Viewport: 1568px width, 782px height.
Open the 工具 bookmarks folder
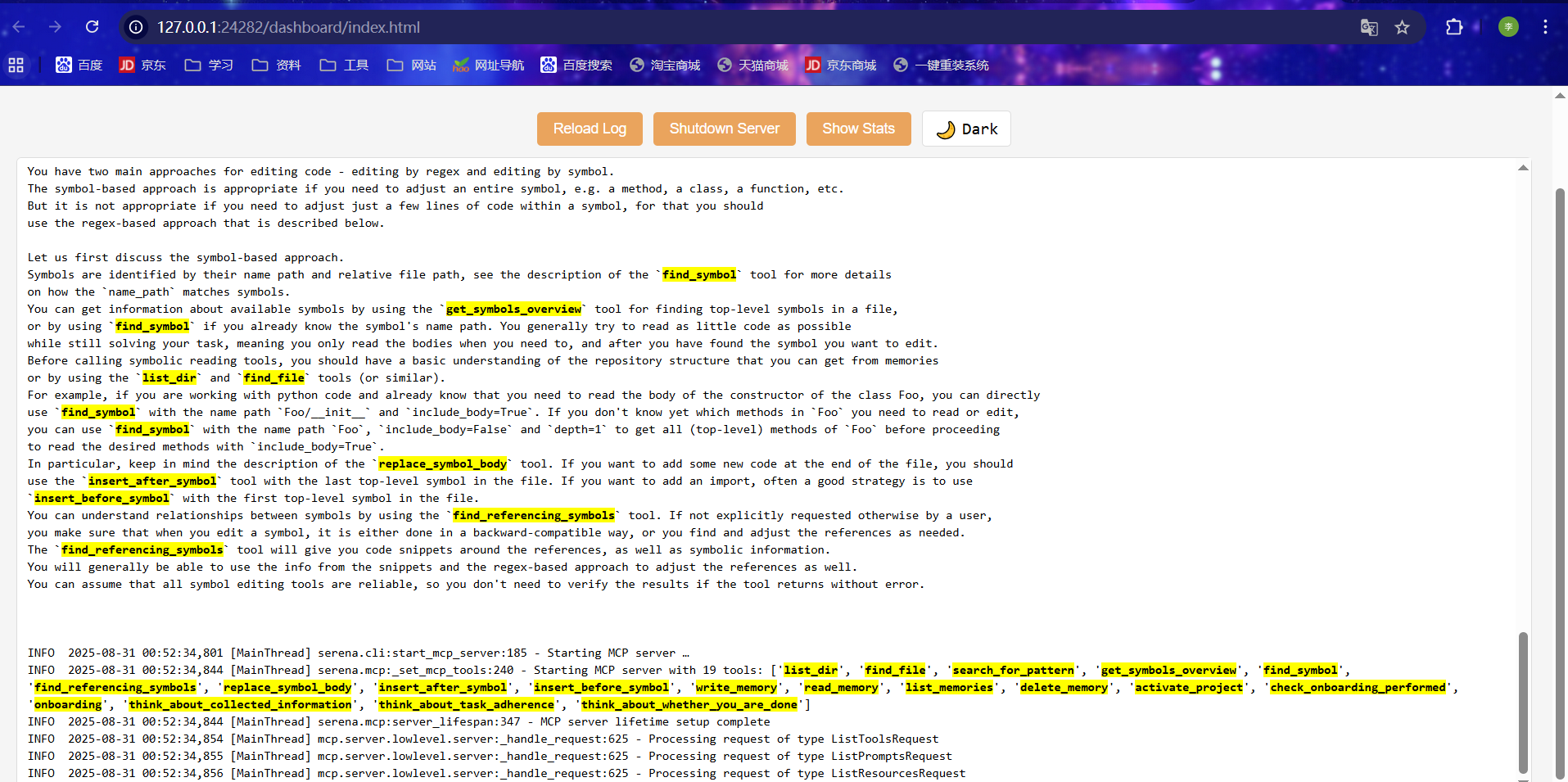coord(344,65)
